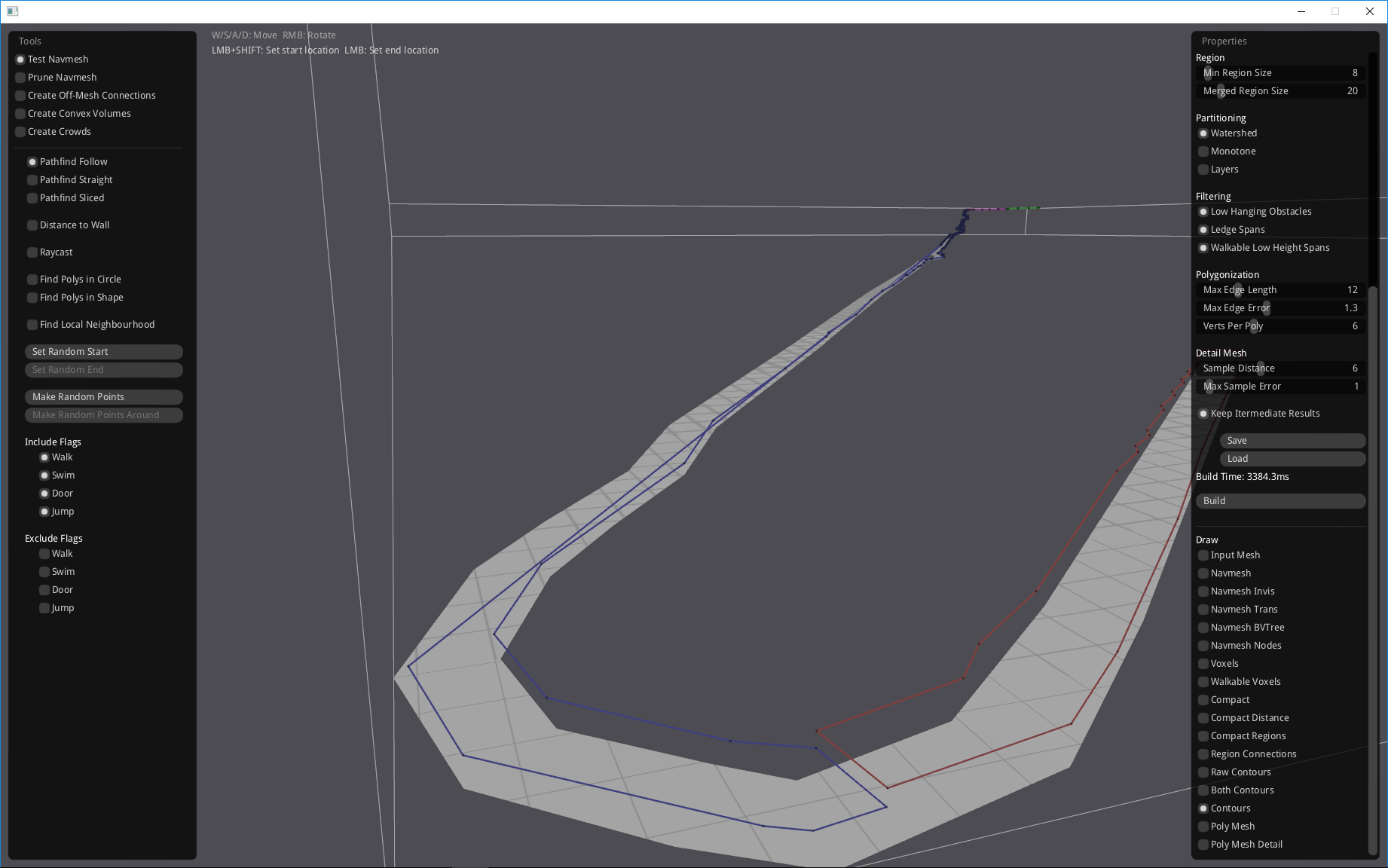Toggle Walkable Low Height Spans filtering
Image resolution: width=1388 pixels, height=868 pixels.
(1203, 247)
